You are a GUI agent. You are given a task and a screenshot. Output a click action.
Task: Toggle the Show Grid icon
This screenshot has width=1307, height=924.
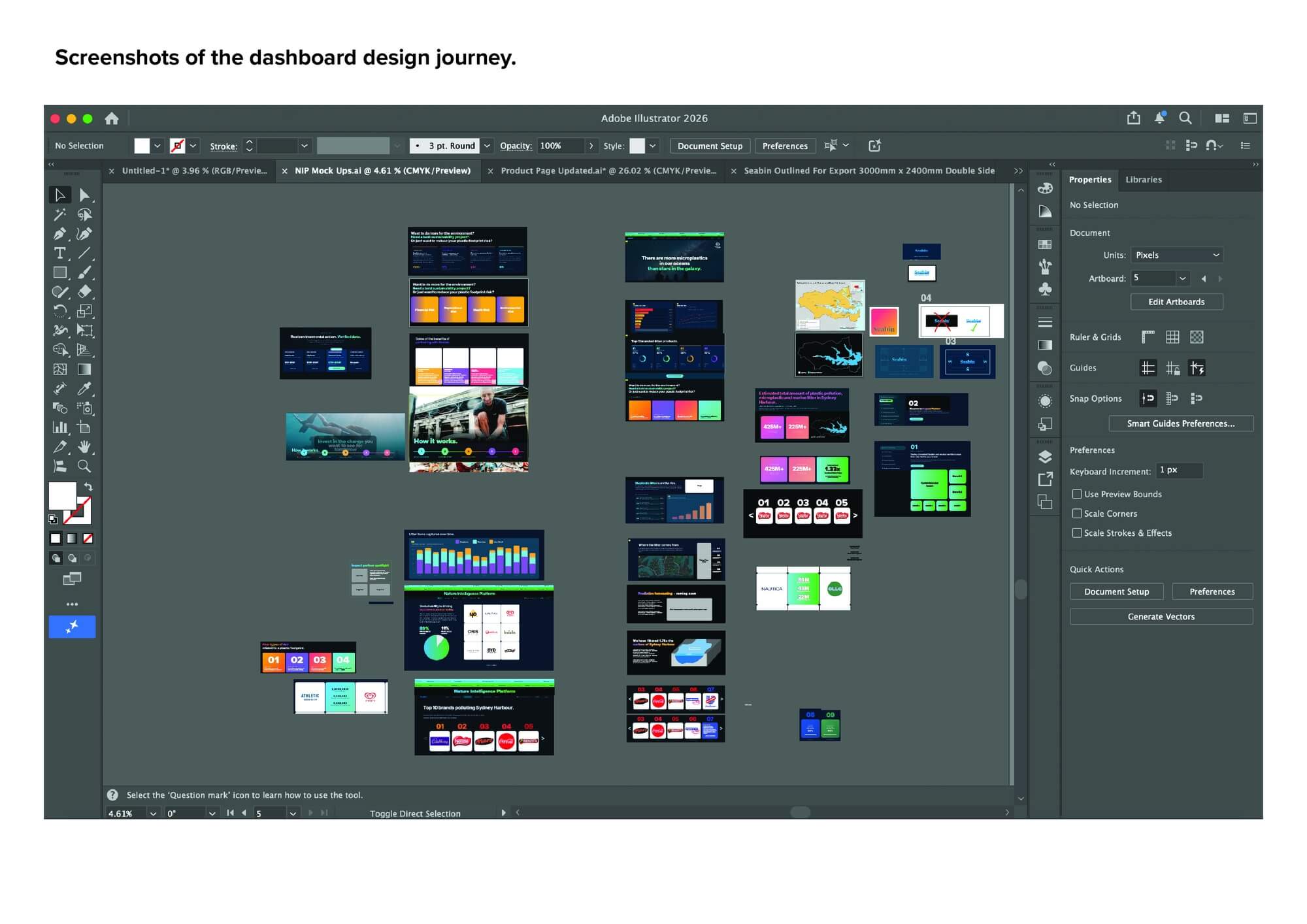coord(1172,337)
